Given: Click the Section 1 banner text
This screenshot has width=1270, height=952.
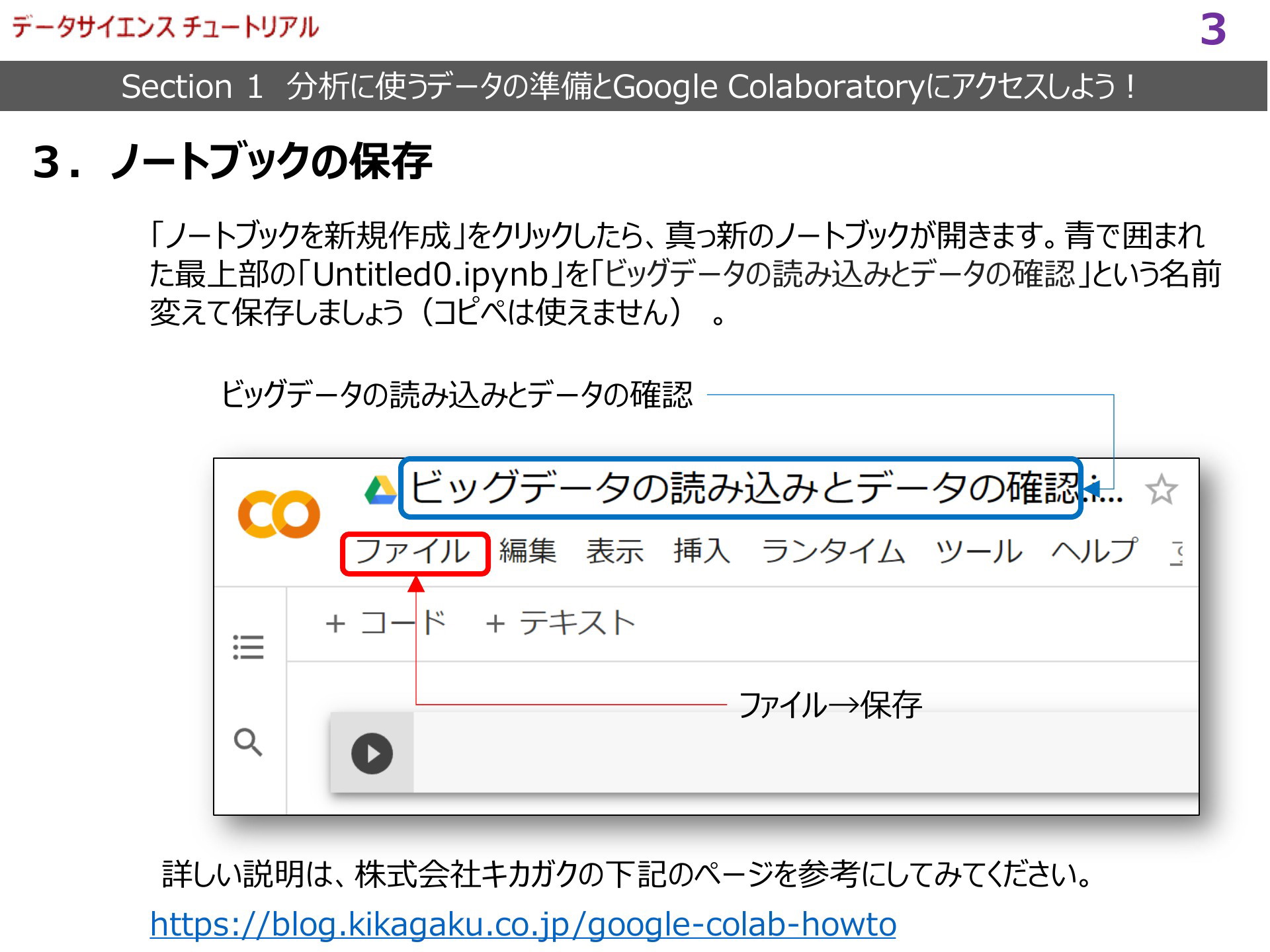Looking at the screenshot, I should (627, 87).
